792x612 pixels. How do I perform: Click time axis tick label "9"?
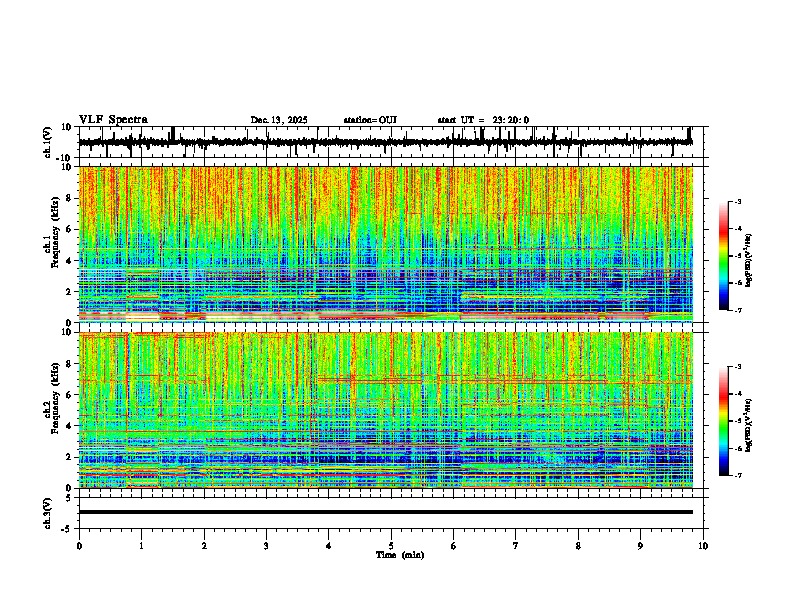640,546
